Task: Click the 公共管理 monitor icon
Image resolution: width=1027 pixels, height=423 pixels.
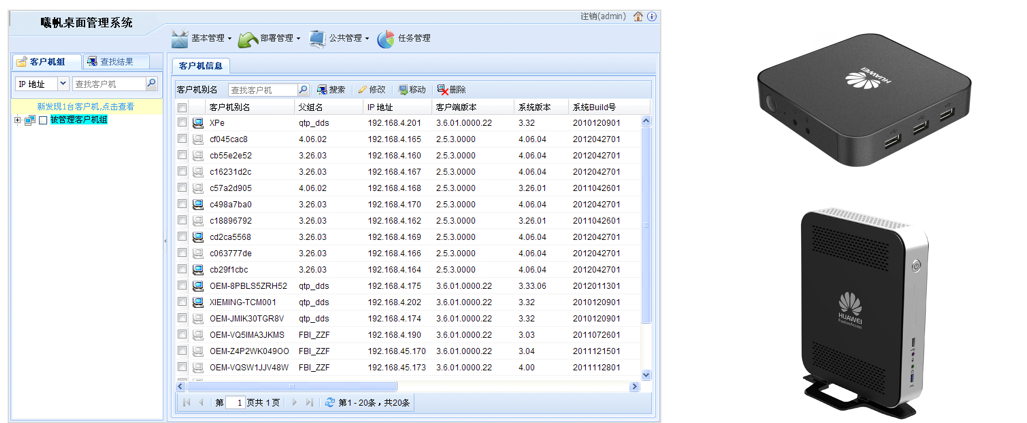Action: pyautogui.click(x=317, y=39)
